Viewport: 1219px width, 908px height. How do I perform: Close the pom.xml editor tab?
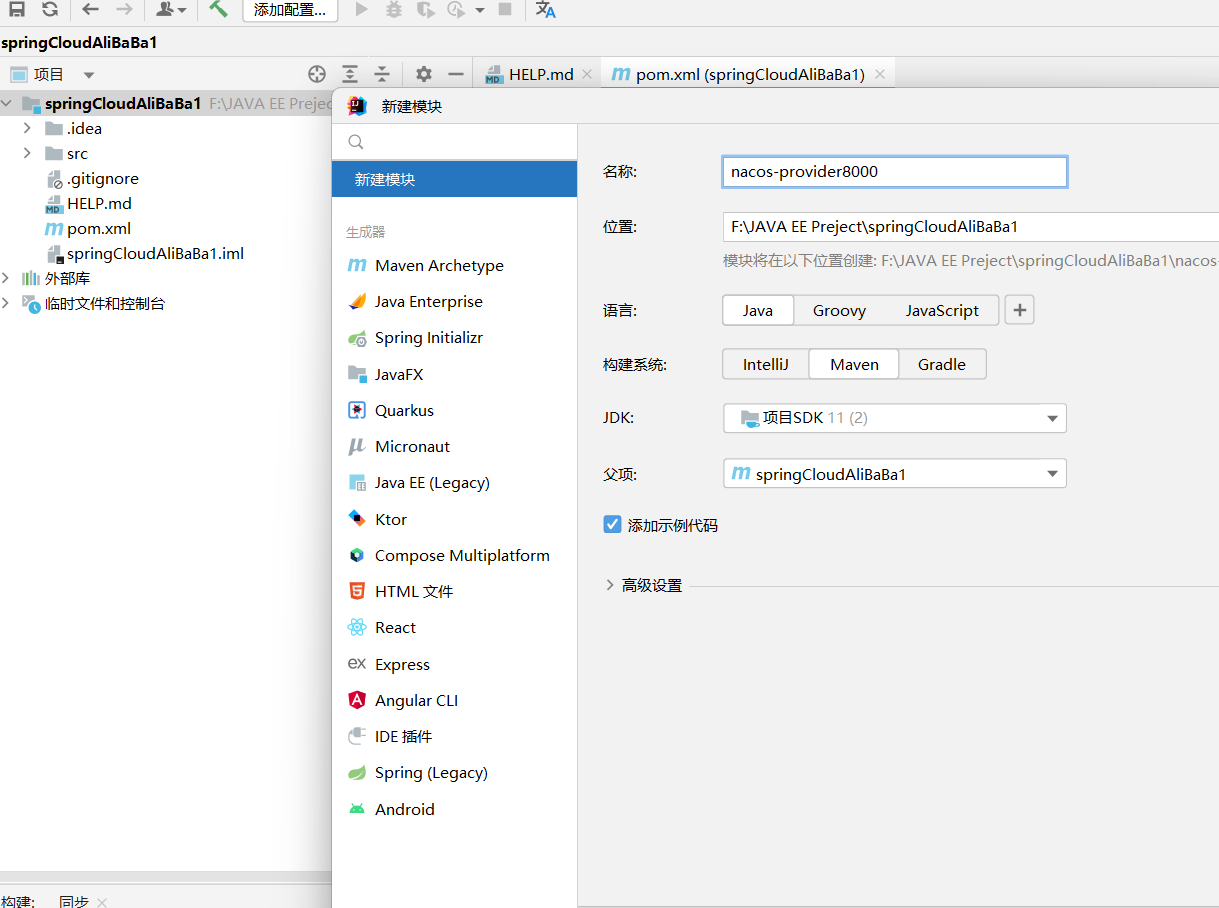(880, 74)
